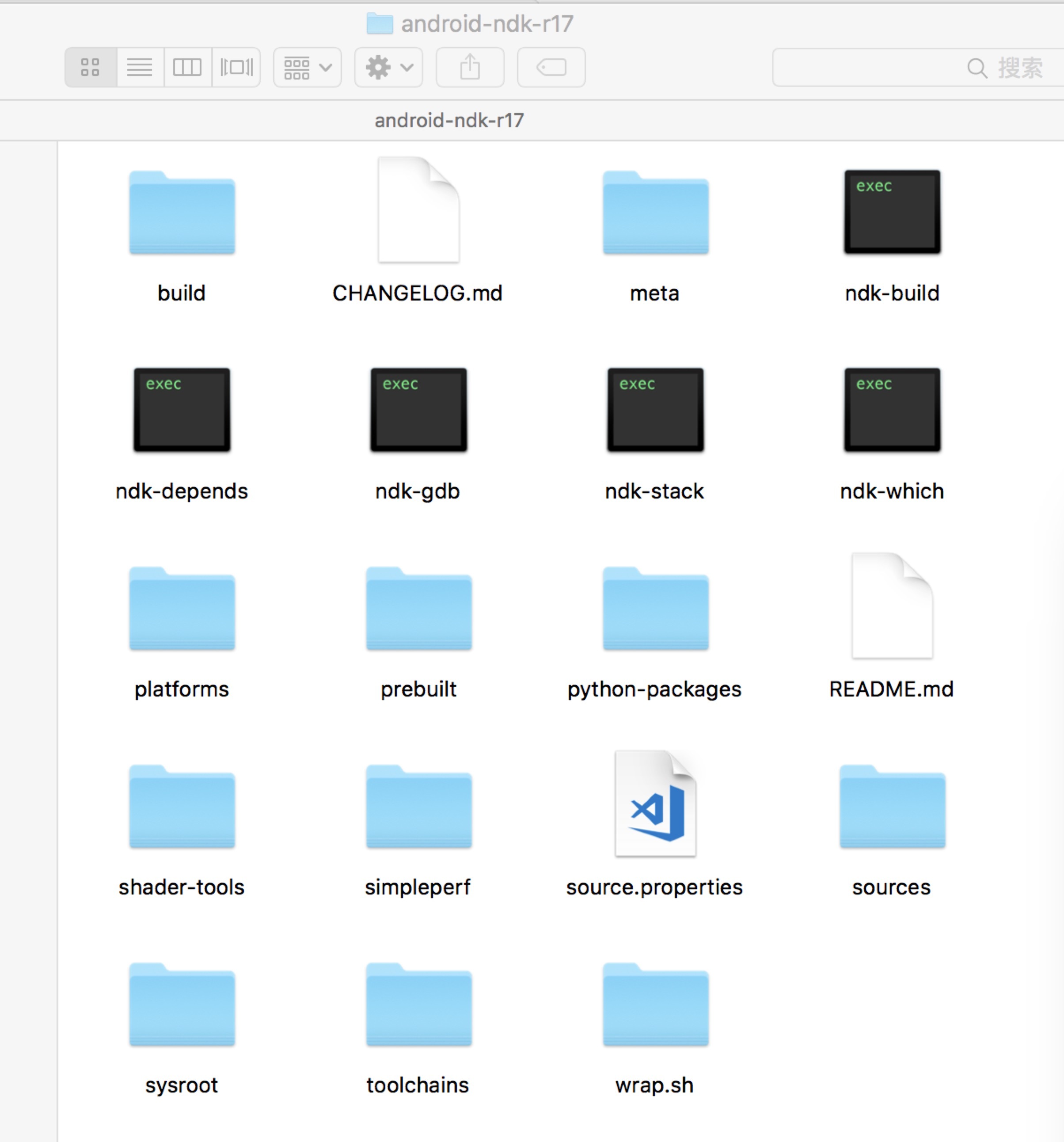The image size is (1064, 1142).
Task: Switch to column view mode
Action: coord(187,67)
